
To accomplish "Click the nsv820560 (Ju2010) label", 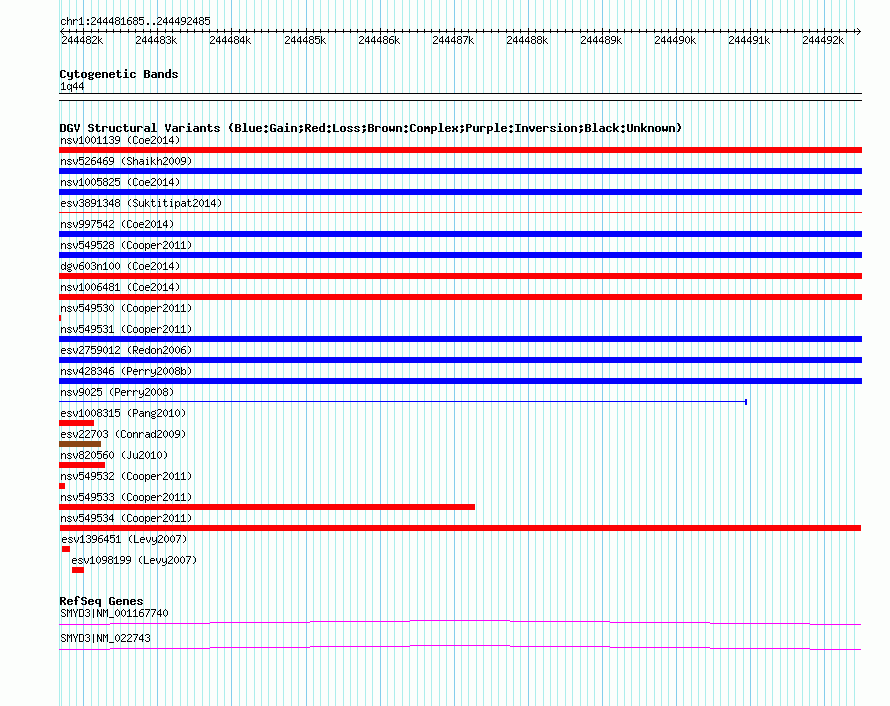I will [114, 455].
